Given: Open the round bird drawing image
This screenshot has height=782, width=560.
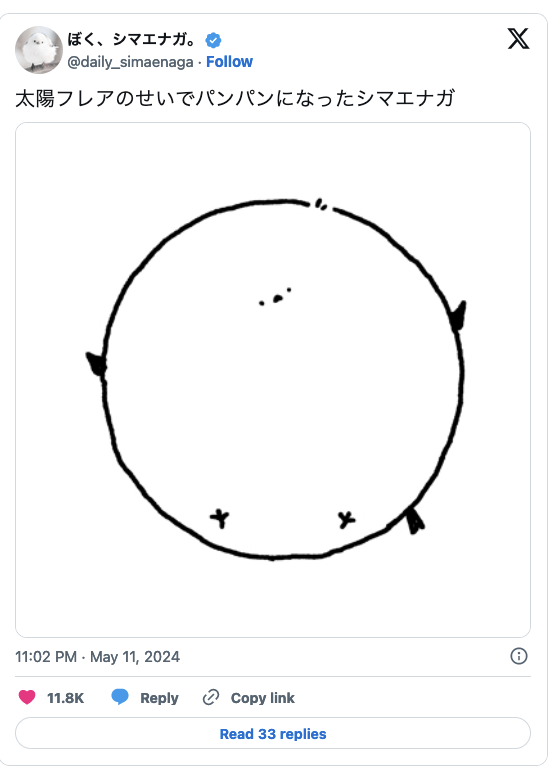Looking at the screenshot, I should click(x=273, y=380).
